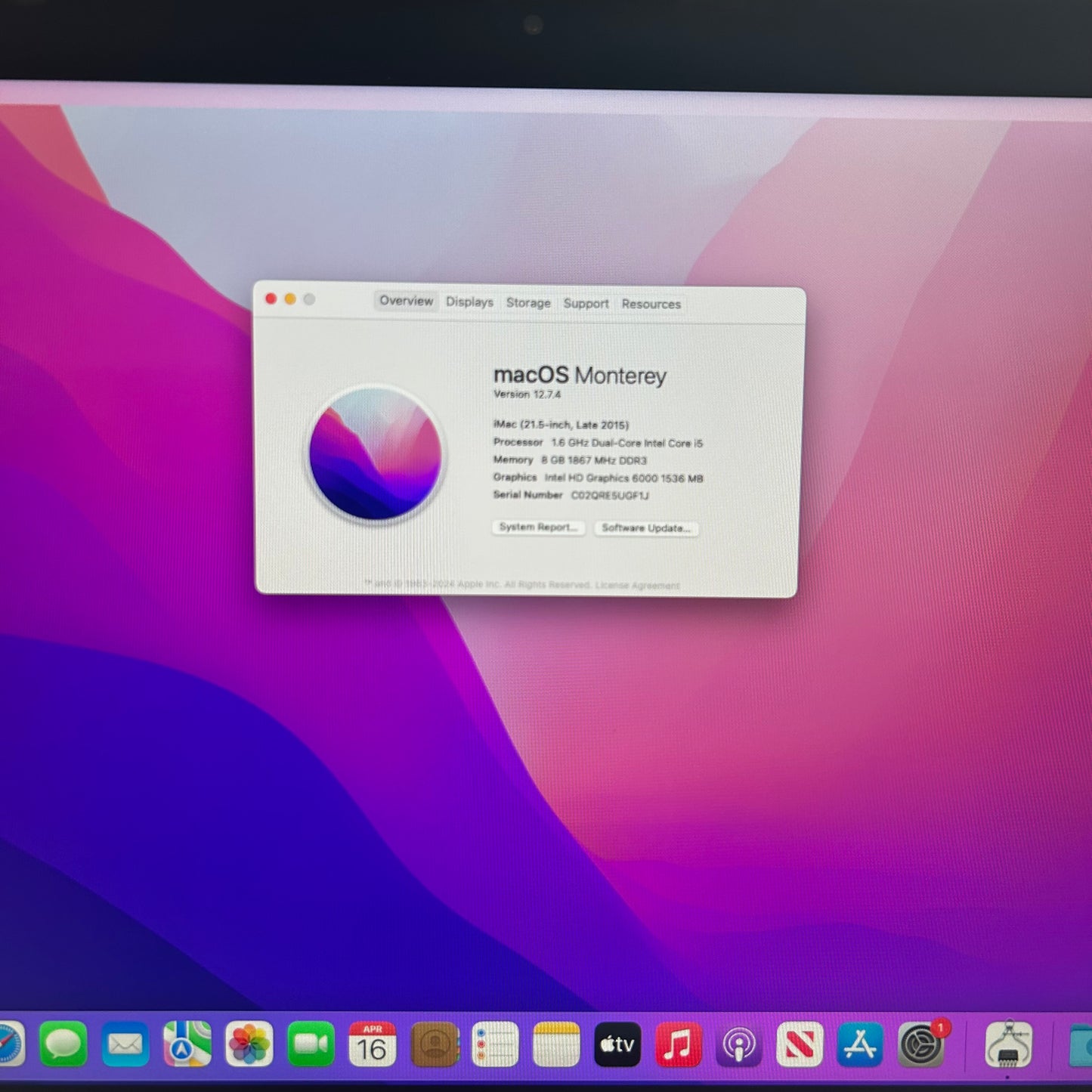Open the News app

(800, 1044)
